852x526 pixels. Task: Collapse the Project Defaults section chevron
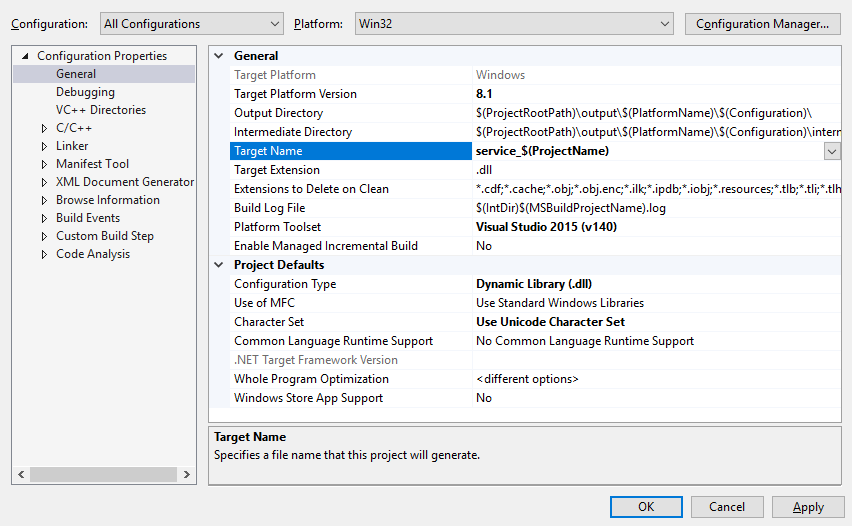click(x=219, y=265)
